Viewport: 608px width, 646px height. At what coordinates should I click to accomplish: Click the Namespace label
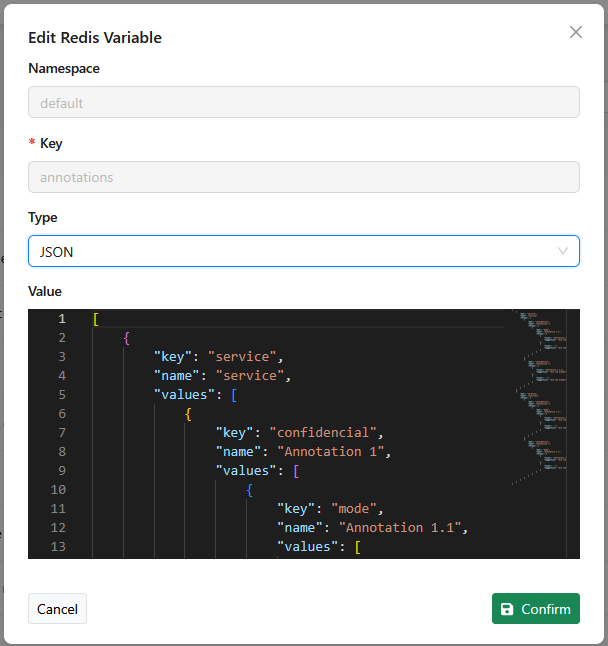[x=64, y=68]
